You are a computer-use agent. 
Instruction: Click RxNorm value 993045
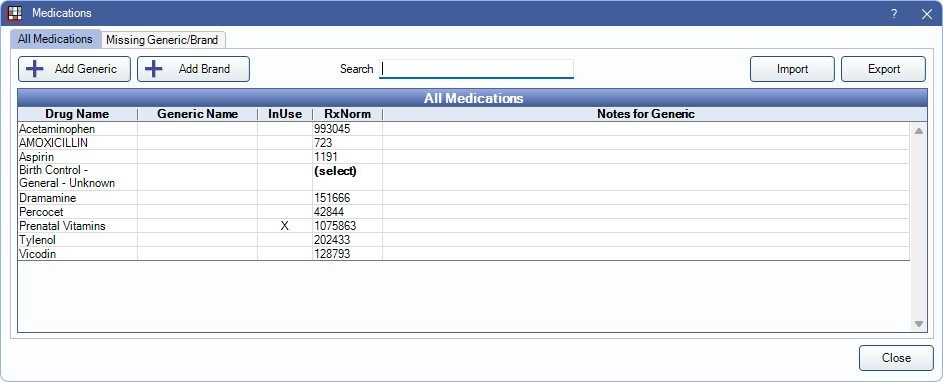pyautogui.click(x=332, y=129)
